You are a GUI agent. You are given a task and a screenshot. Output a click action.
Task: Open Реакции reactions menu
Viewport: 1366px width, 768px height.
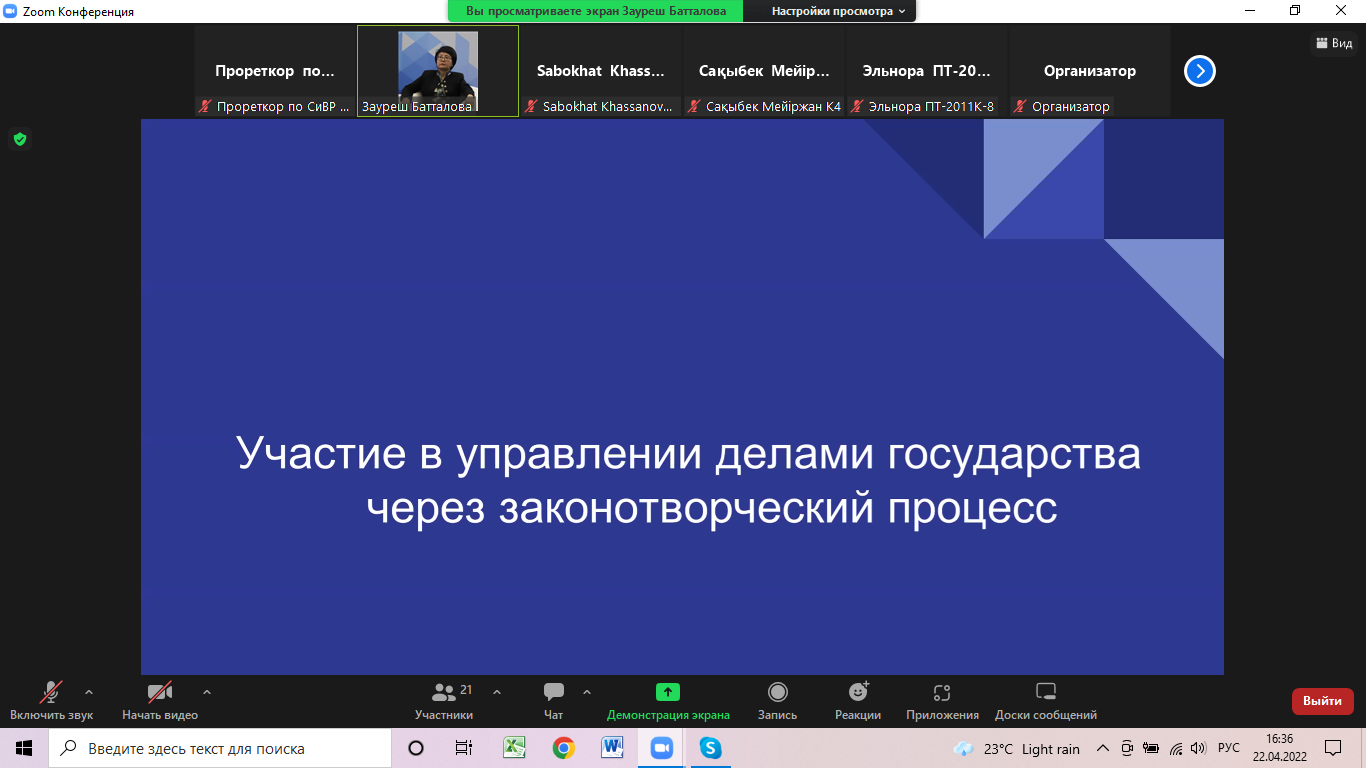[858, 701]
